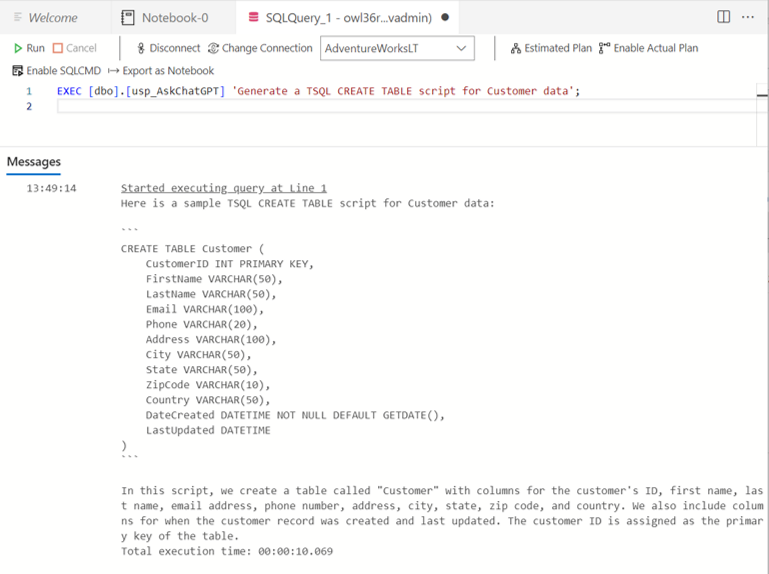Open the editor More Actions menu
Screen dimensions: 769x574
coord(748,17)
